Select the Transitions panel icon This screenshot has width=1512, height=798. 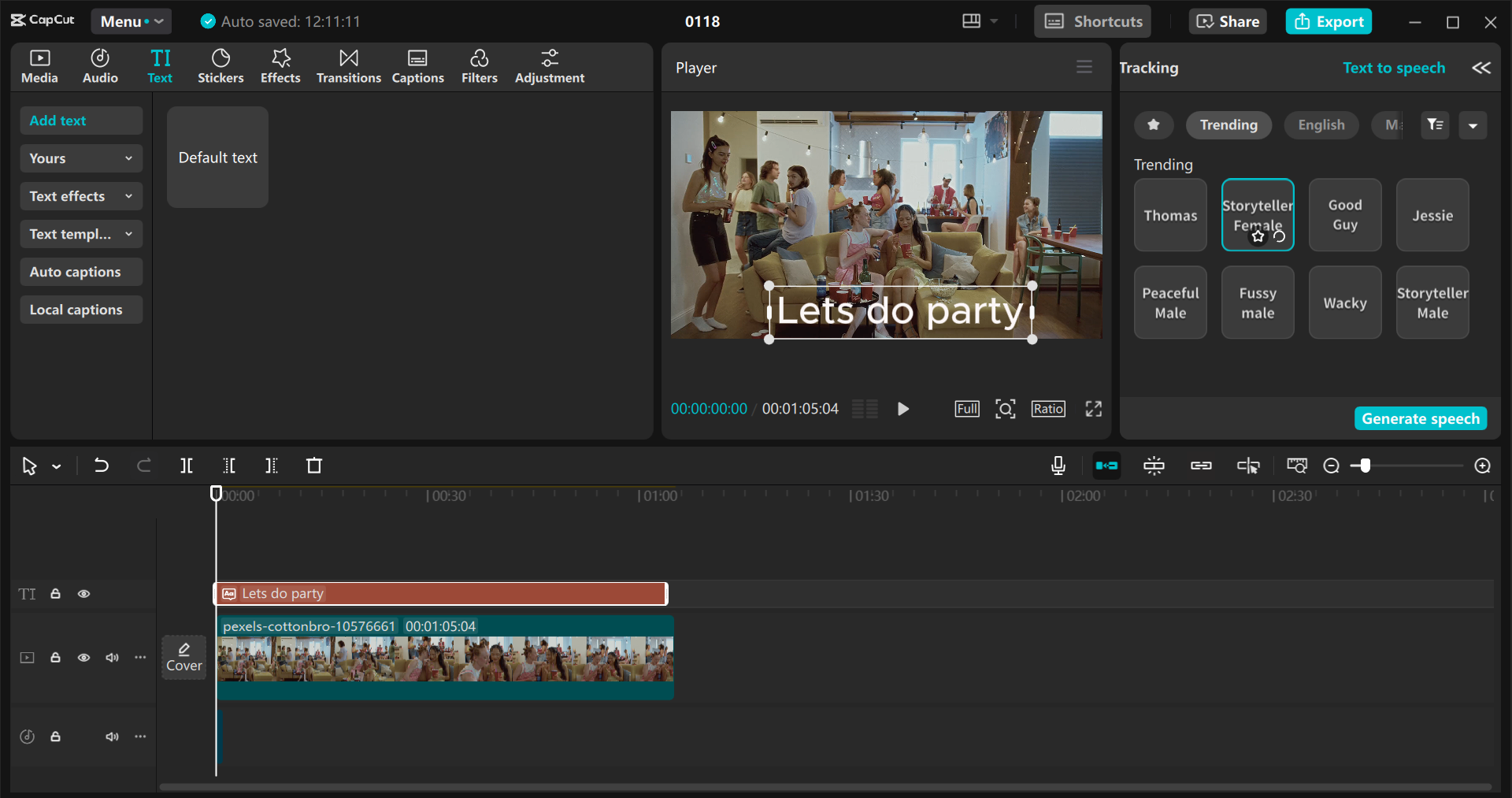coord(348,66)
